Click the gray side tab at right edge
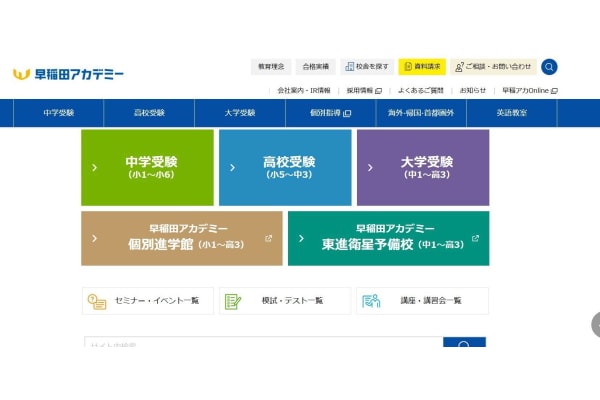The image size is (600, 400). [x=596, y=325]
